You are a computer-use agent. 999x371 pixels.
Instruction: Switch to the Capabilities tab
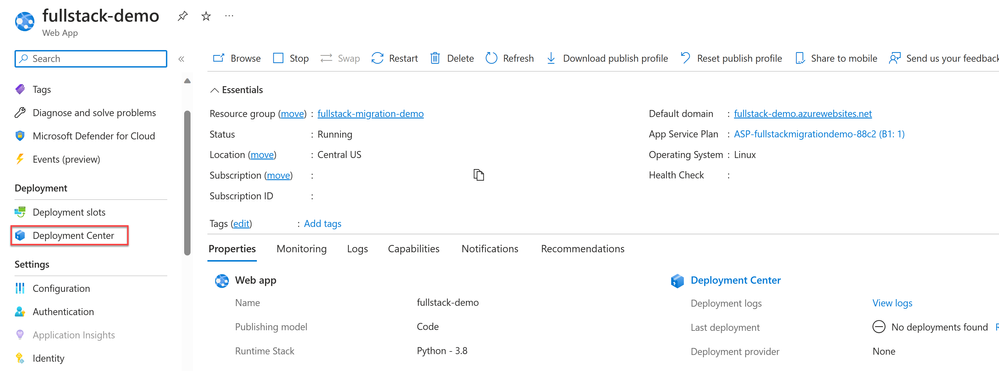[413, 249]
